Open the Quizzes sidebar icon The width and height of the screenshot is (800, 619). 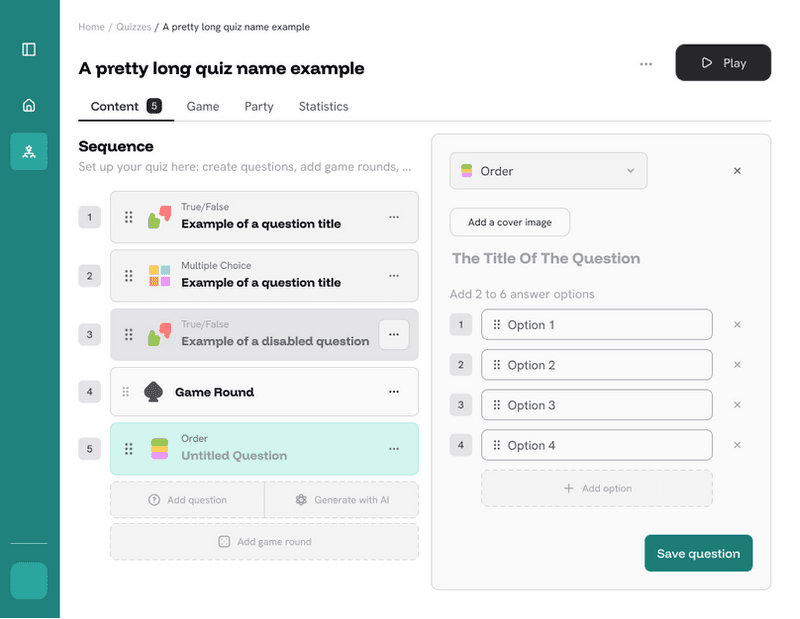tap(29, 152)
